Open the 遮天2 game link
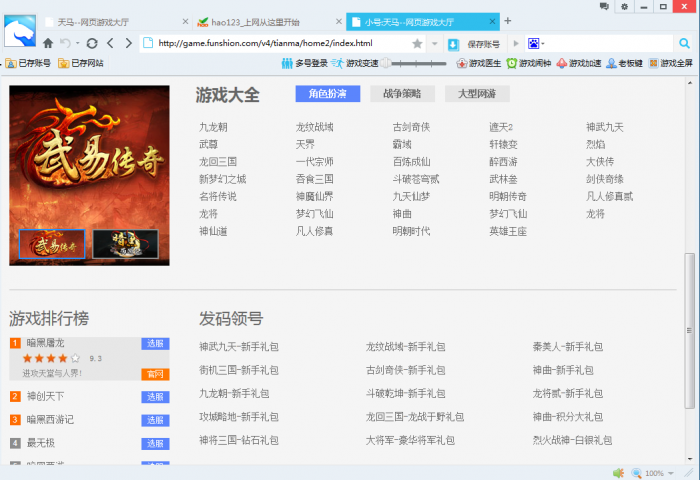Screen dimensions: 700x480 501,127
